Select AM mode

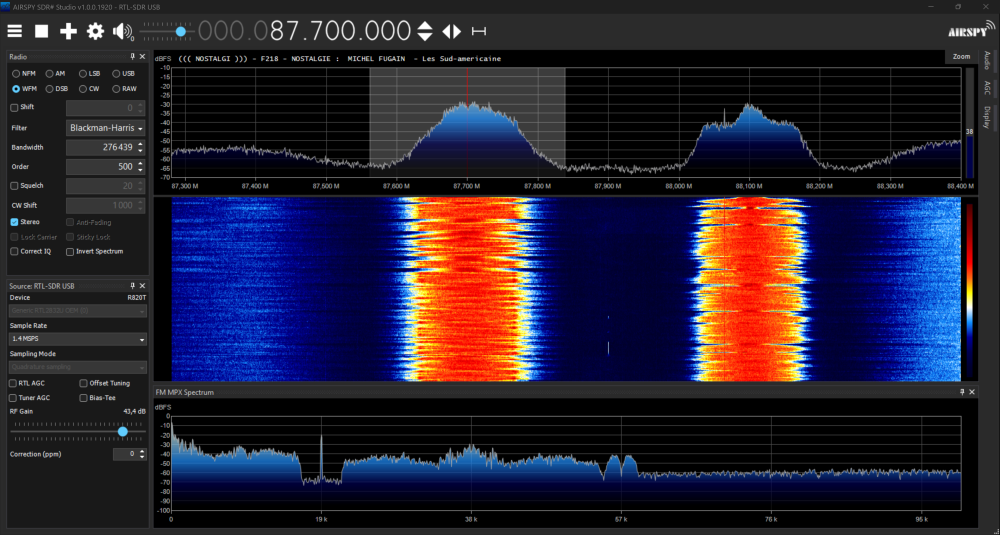coord(55,74)
